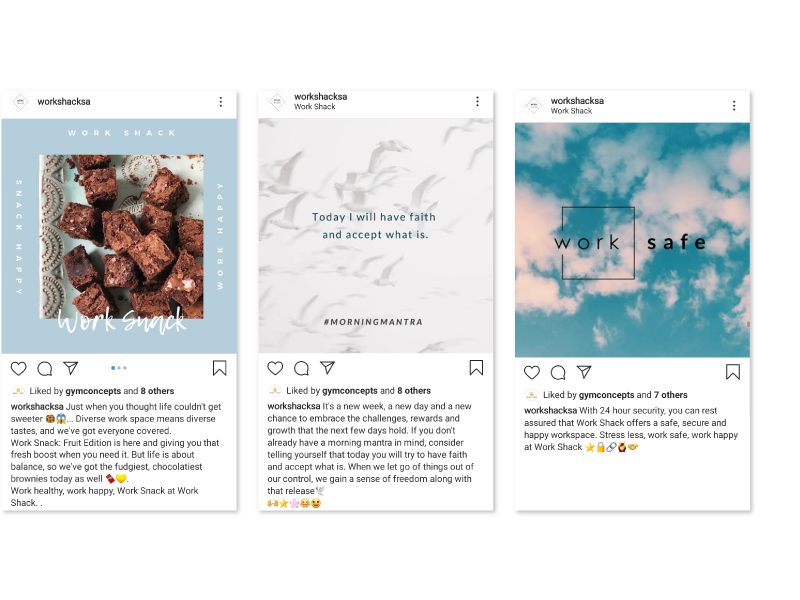Screen dimensions: 800x600
Task: Comment on the morning mantra post
Action: [302, 368]
